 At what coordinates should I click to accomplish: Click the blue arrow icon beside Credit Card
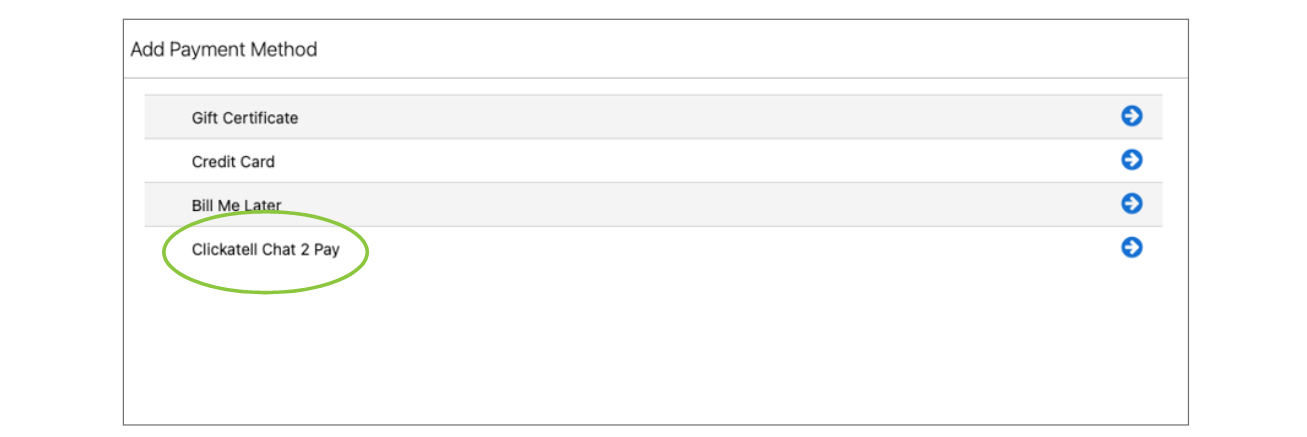(1131, 160)
